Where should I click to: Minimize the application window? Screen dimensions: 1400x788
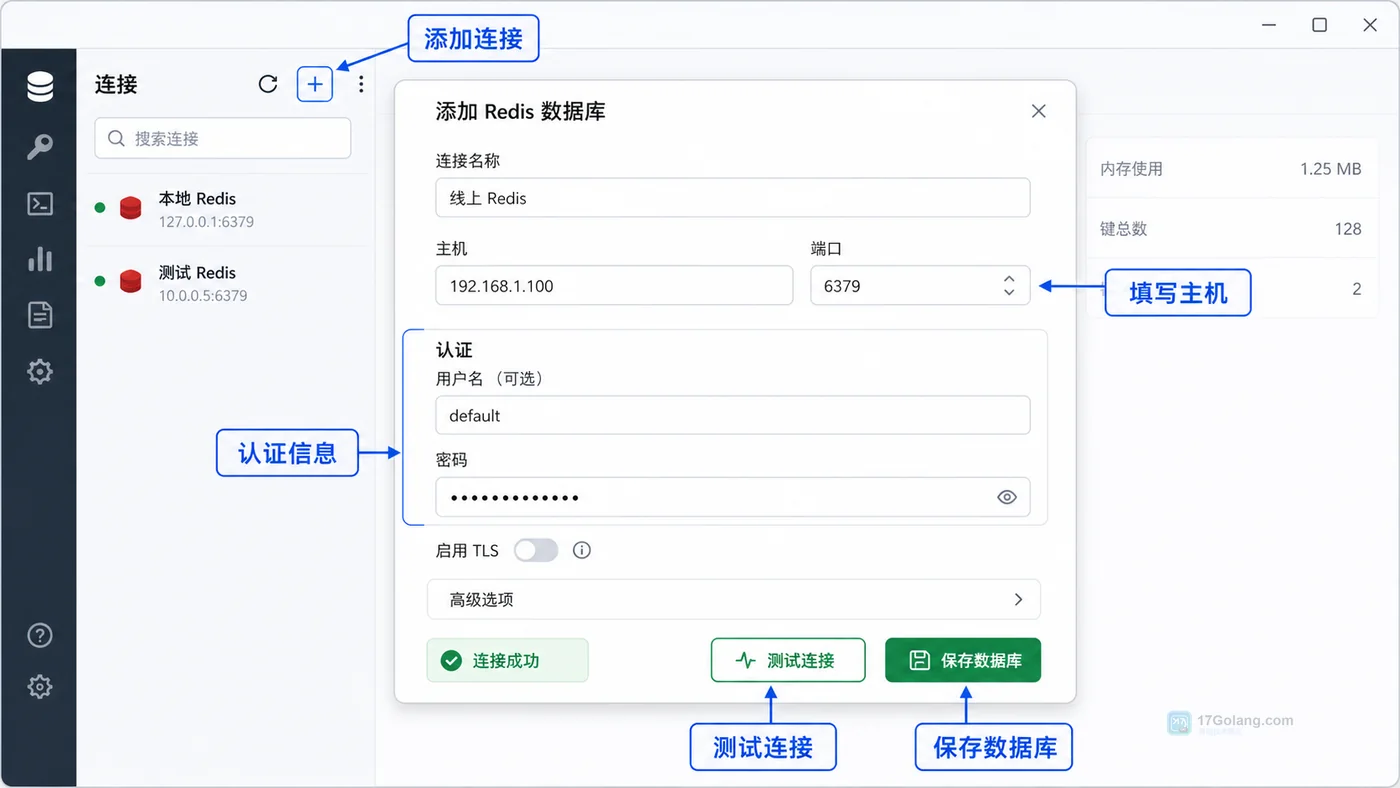click(x=1269, y=25)
